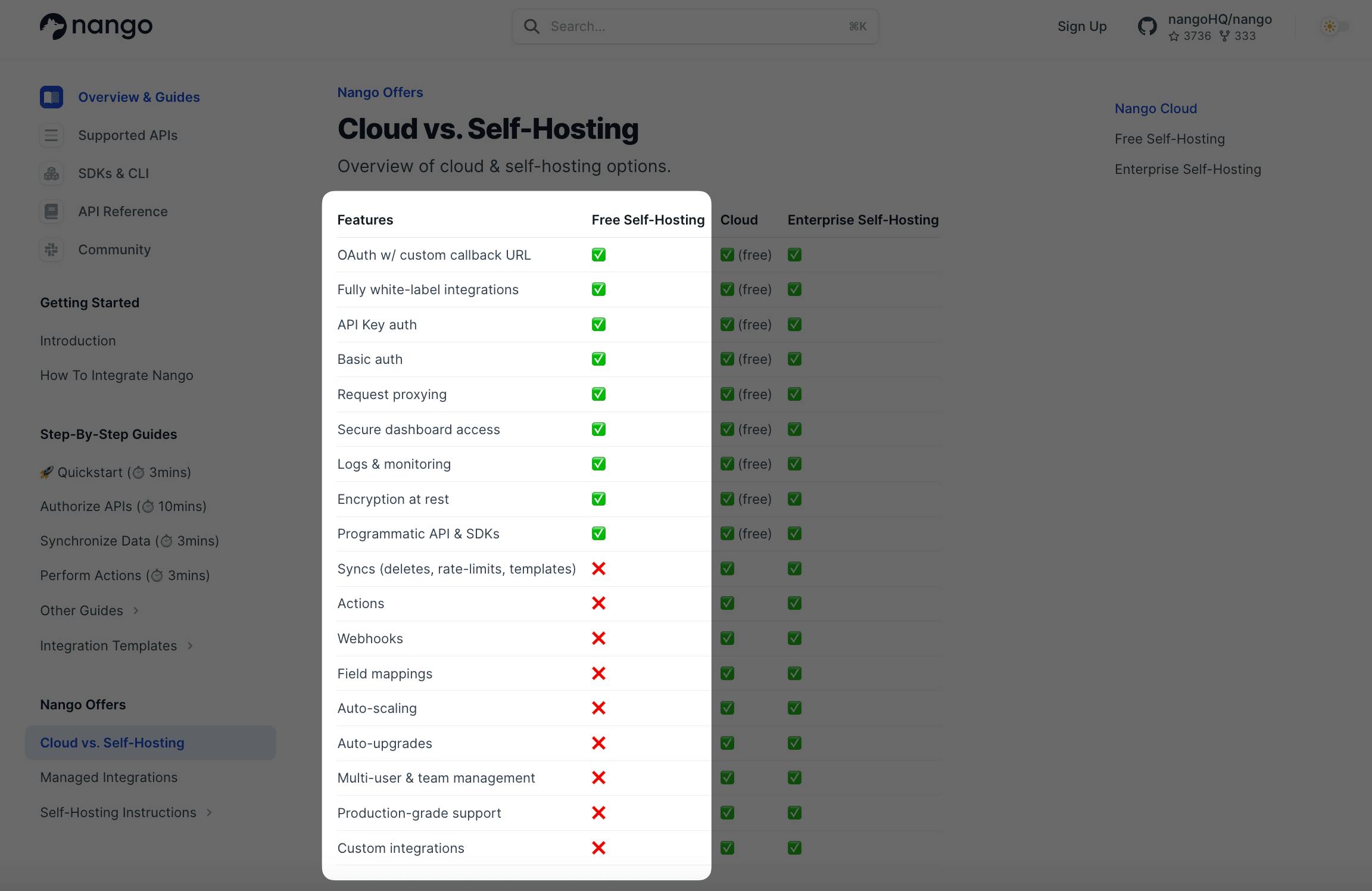This screenshot has width=1372, height=891.
Task: Click the red X for Webhooks row
Action: (x=598, y=638)
